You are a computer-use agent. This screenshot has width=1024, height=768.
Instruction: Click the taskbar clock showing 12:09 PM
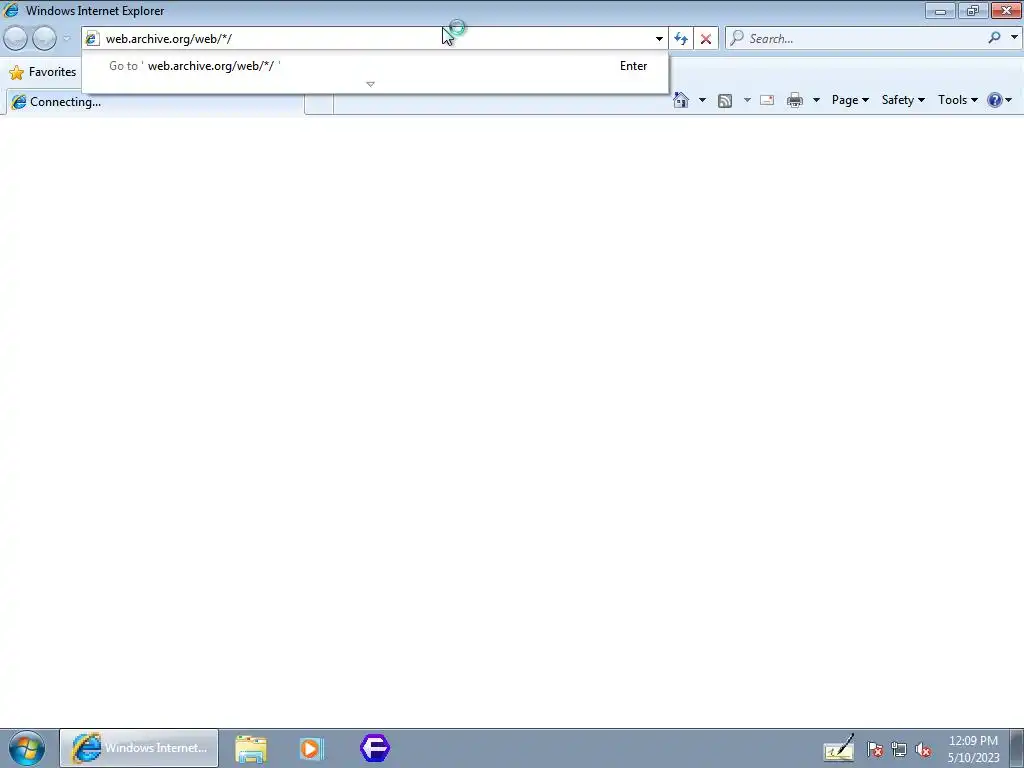pos(973,749)
